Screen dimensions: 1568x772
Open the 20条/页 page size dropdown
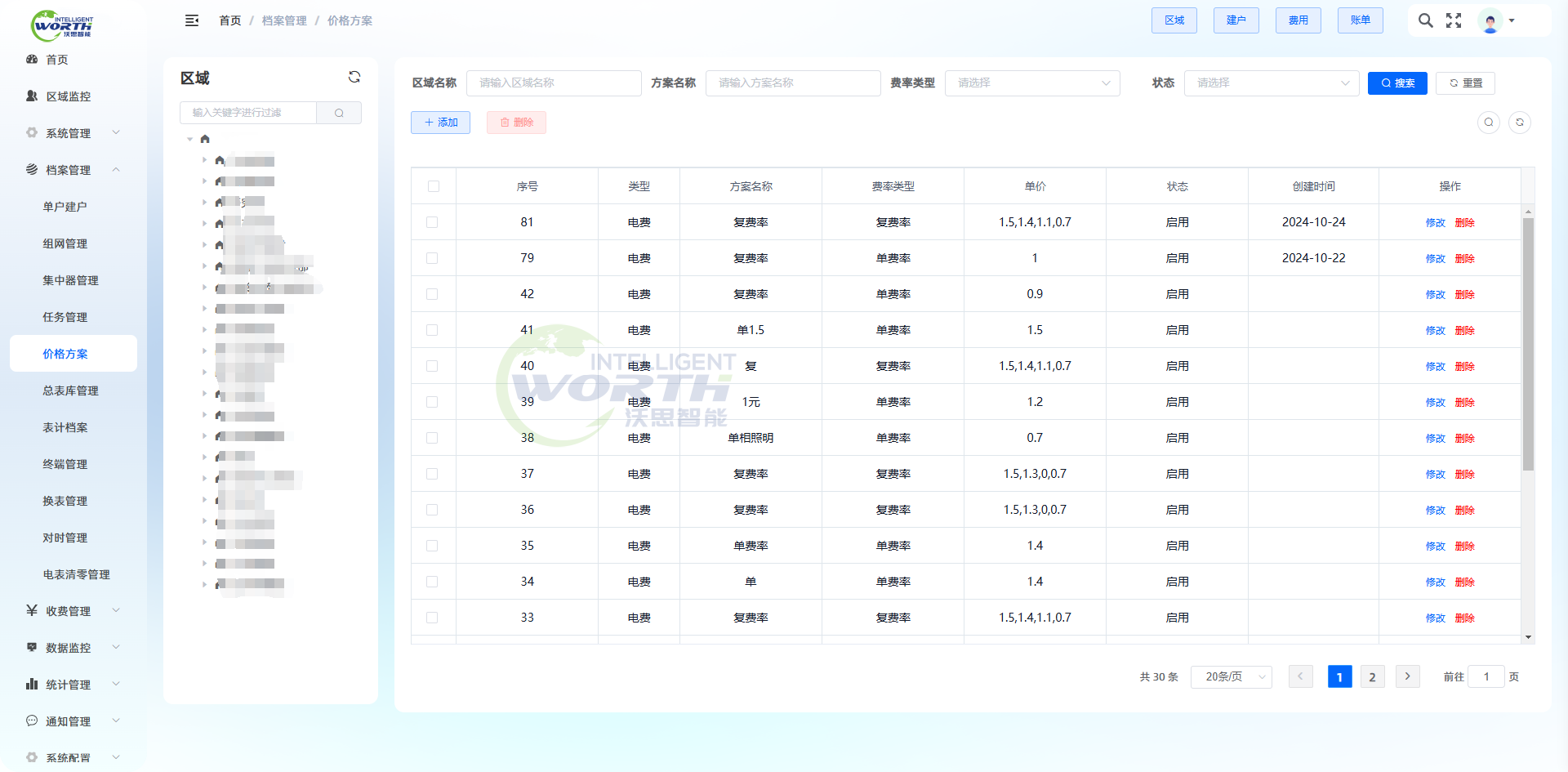point(1232,676)
